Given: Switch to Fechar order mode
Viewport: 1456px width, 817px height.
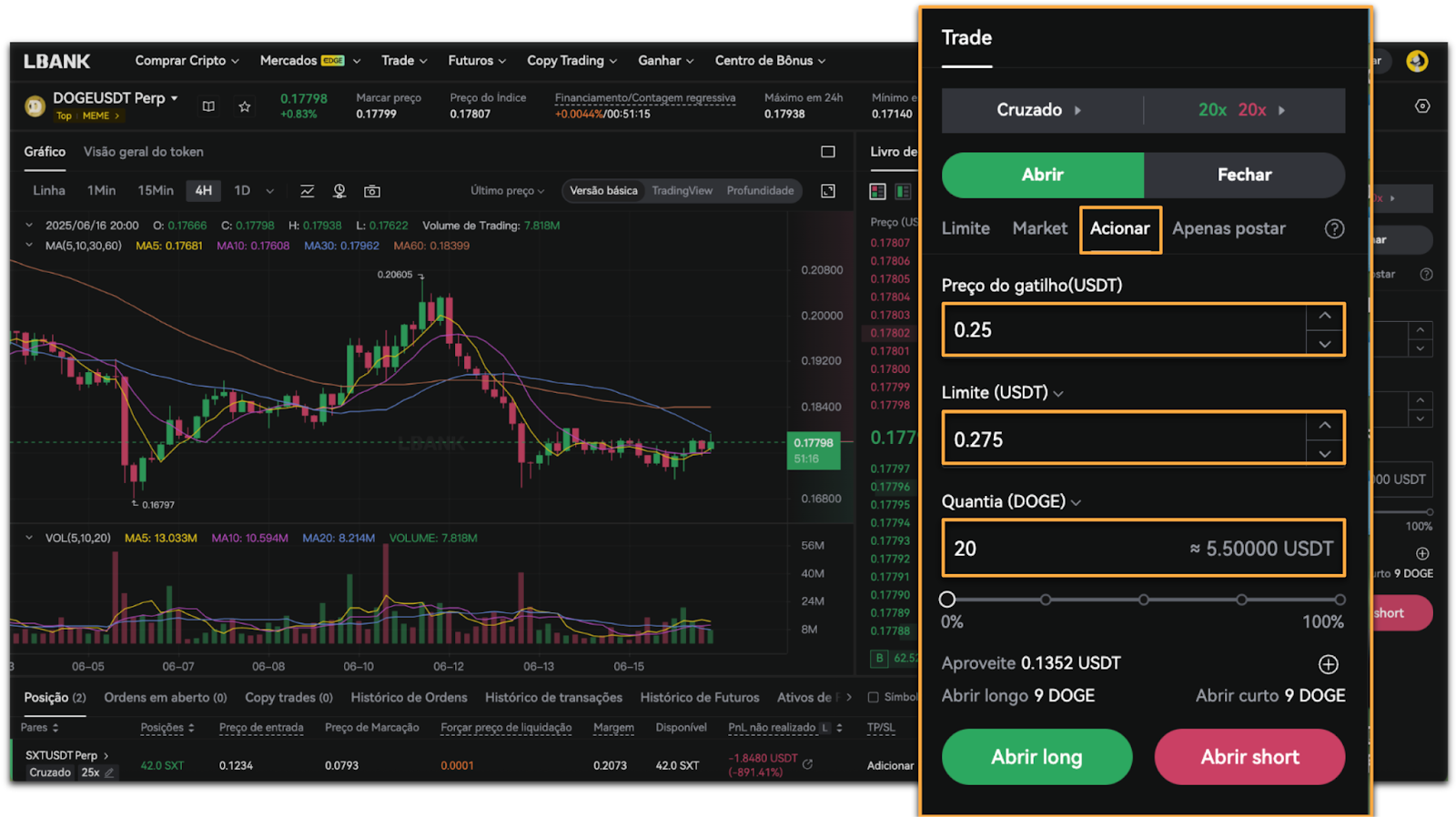Looking at the screenshot, I should 1244,175.
